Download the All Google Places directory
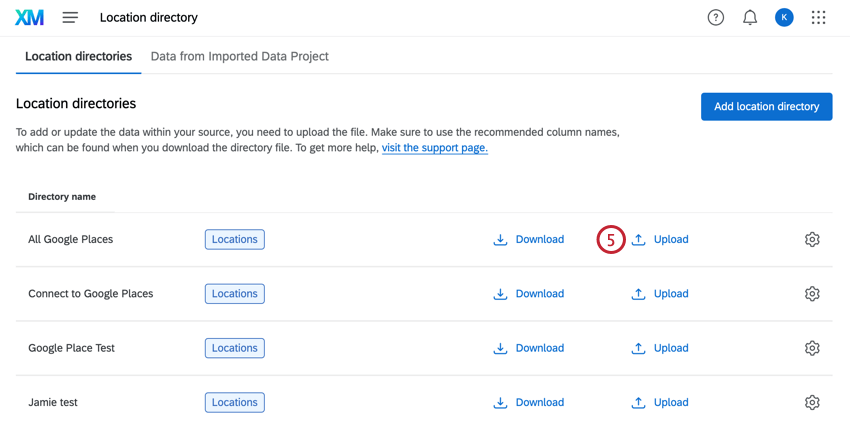850x423 pixels. click(x=529, y=239)
